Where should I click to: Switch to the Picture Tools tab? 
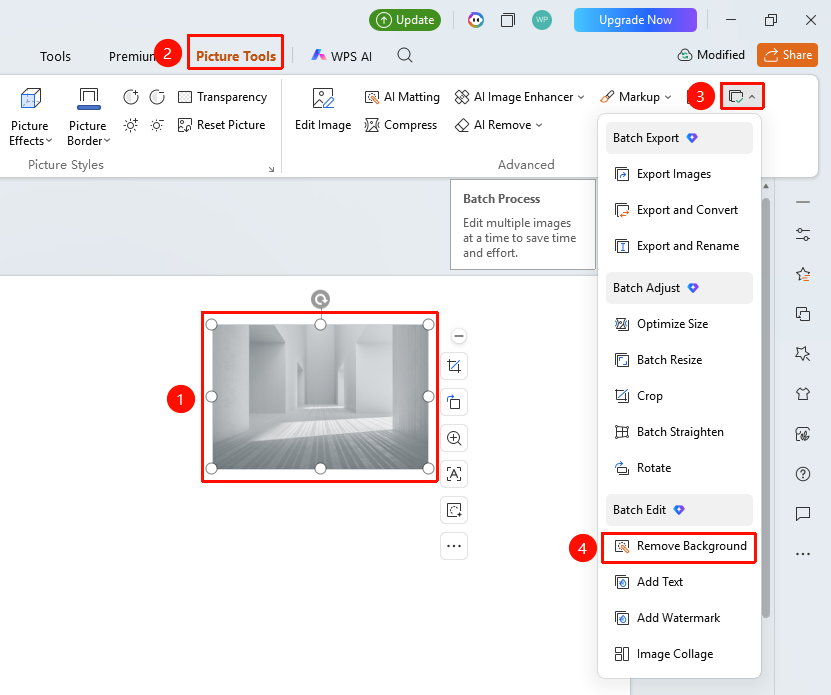pyautogui.click(x=236, y=56)
